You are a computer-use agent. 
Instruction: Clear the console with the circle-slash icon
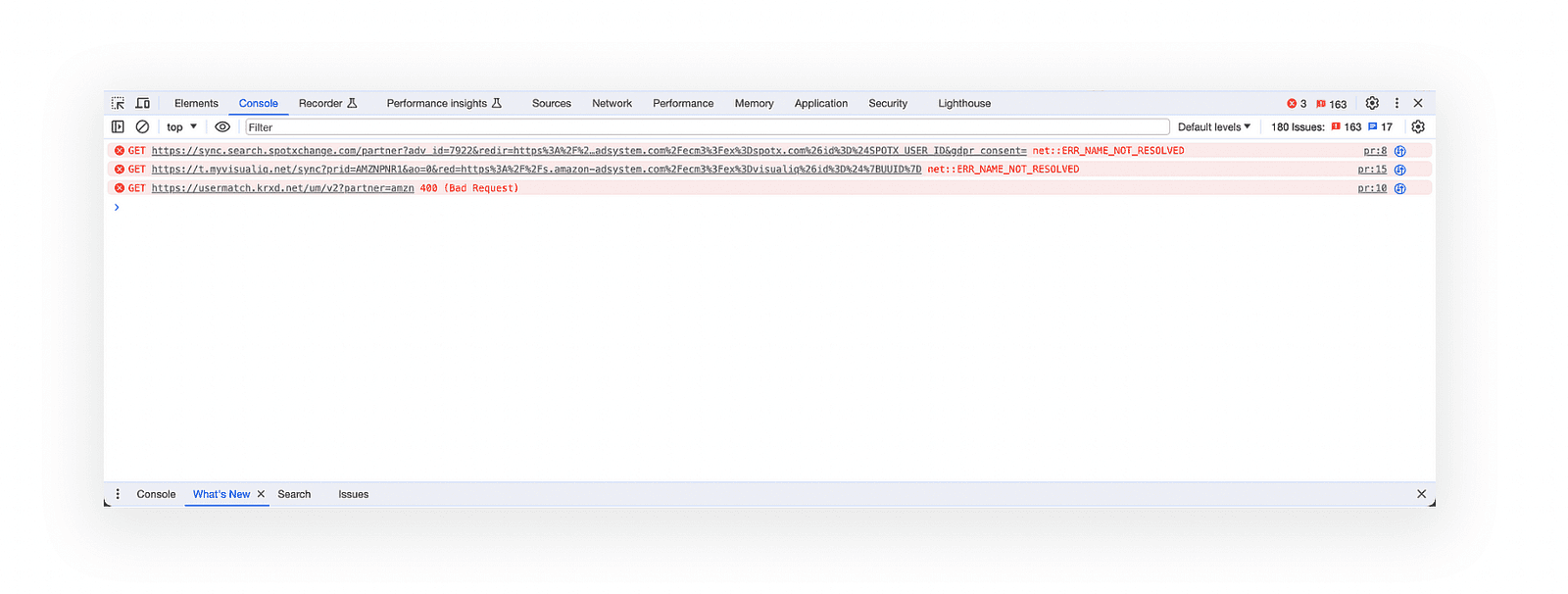(x=142, y=126)
